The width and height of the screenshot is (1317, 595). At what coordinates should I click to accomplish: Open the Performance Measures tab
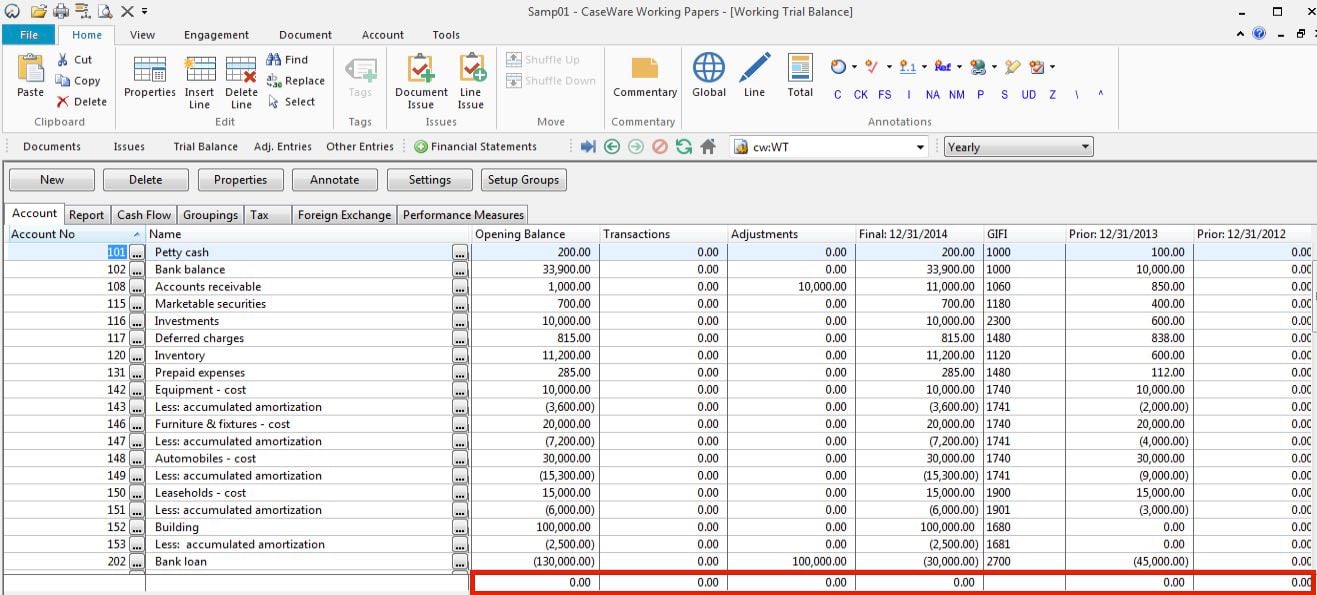tap(463, 214)
